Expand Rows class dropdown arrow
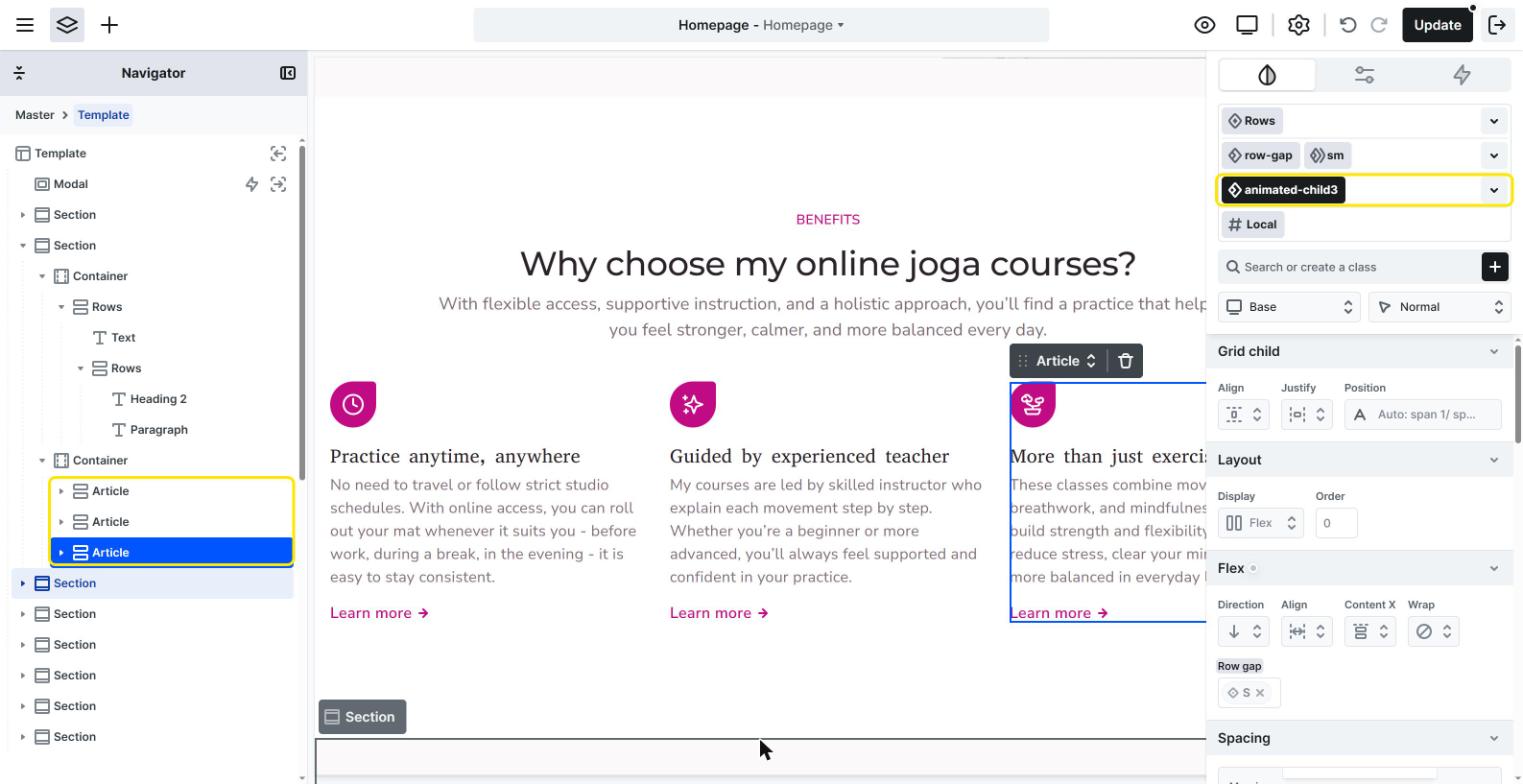This screenshot has height=784, width=1523. tap(1495, 121)
